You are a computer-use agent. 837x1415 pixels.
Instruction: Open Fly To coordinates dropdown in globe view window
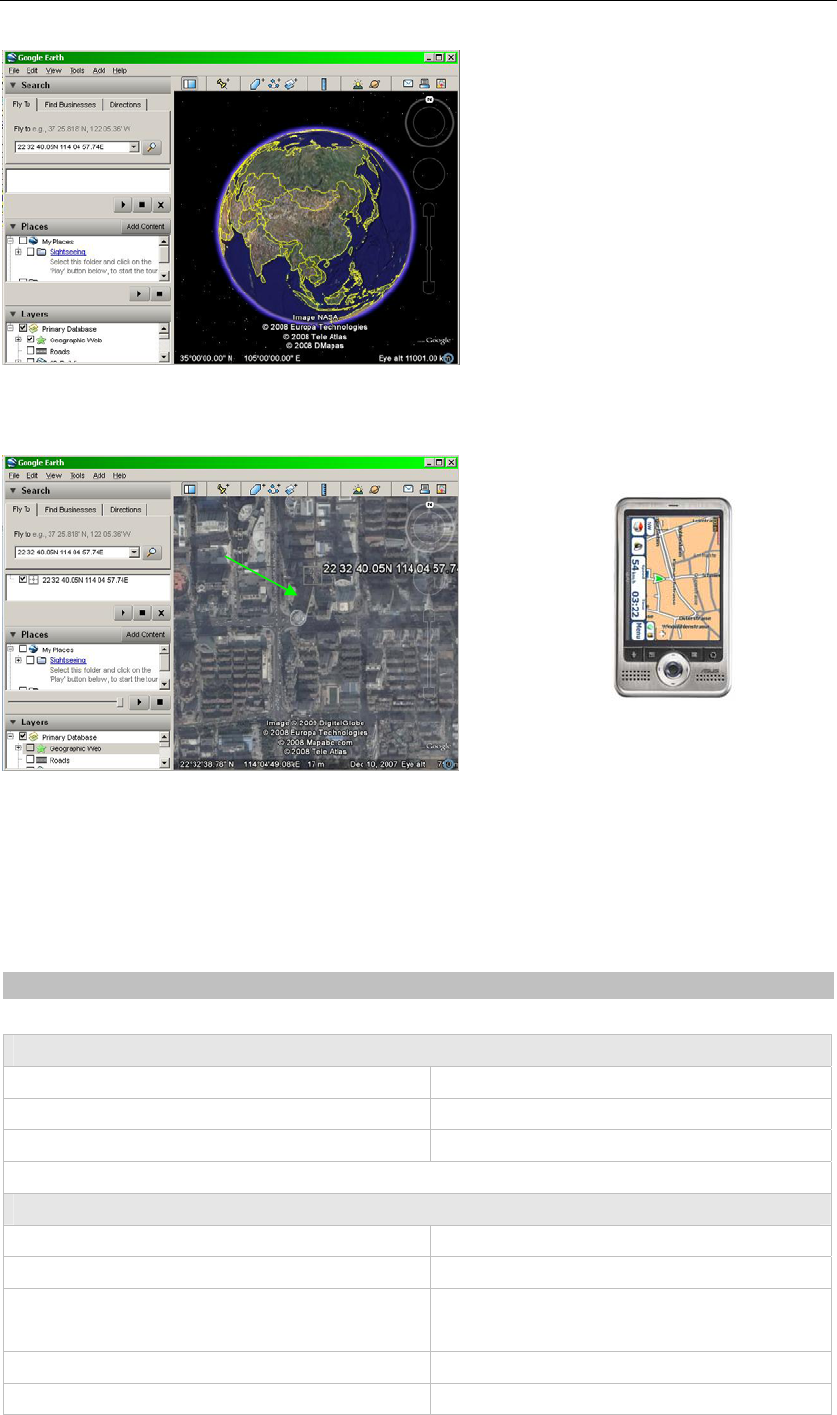(134, 147)
